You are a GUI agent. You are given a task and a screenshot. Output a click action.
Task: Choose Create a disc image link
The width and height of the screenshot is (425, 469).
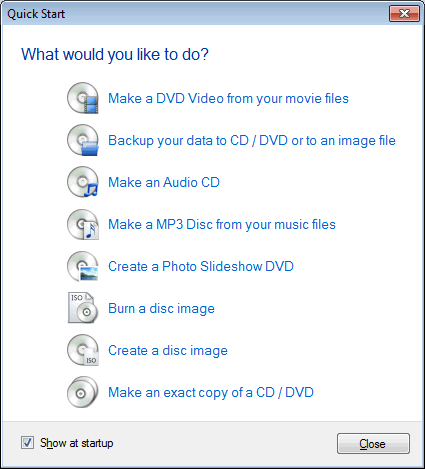[168, 351]
